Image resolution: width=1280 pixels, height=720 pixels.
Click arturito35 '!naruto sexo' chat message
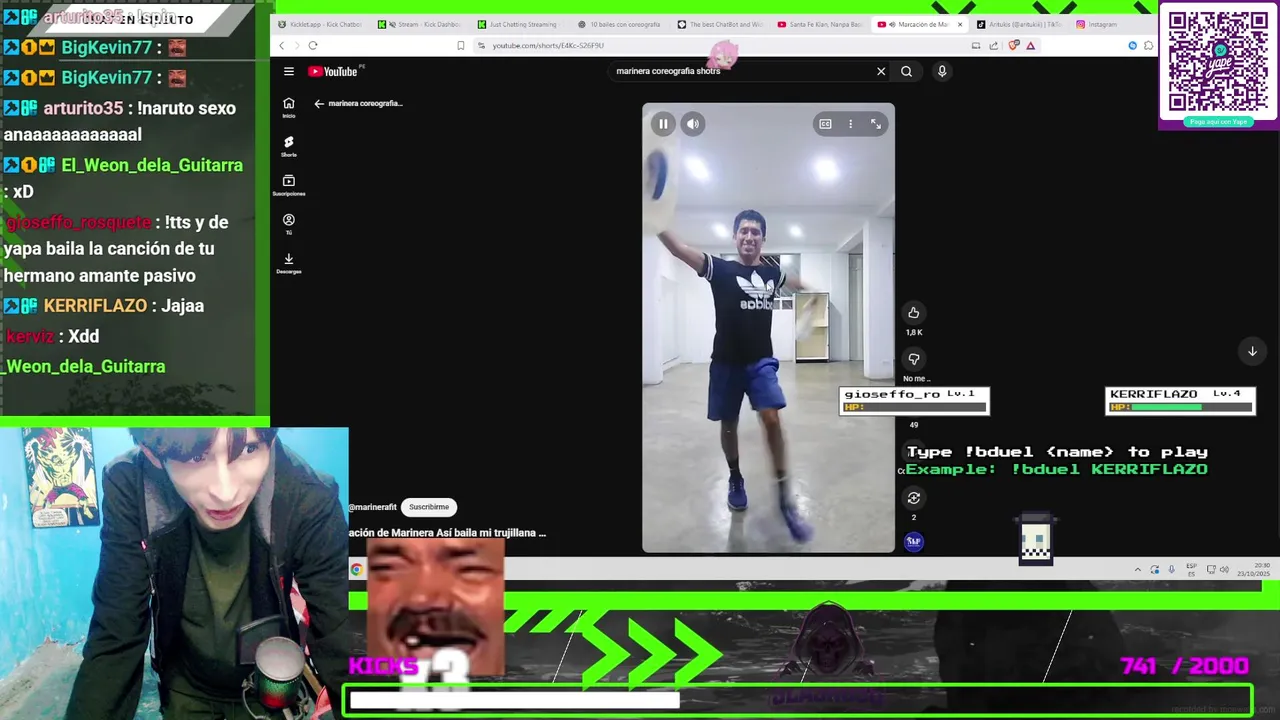(x=120, y=121)
